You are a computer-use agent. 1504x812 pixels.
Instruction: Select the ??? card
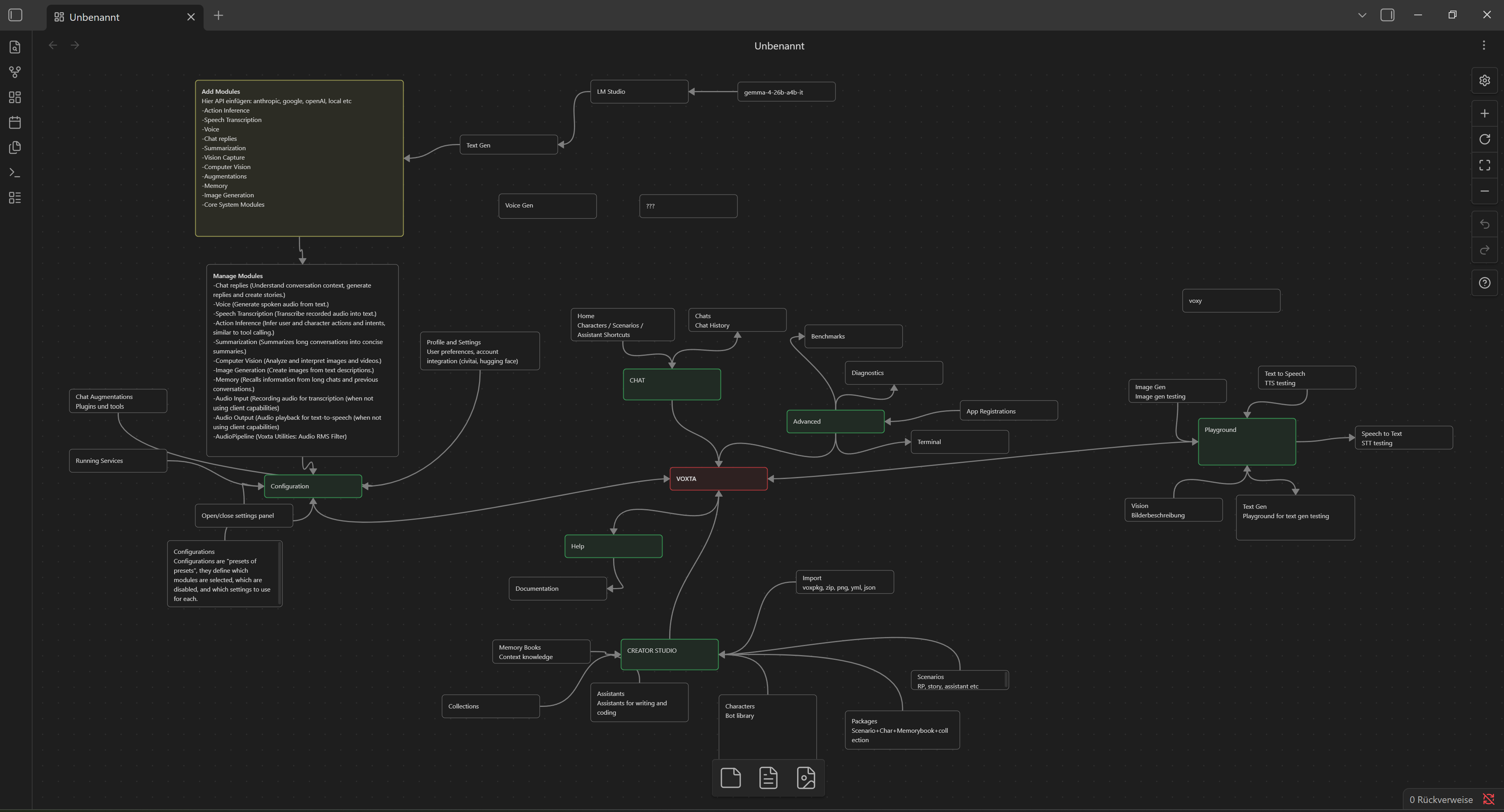coord(688,206)
